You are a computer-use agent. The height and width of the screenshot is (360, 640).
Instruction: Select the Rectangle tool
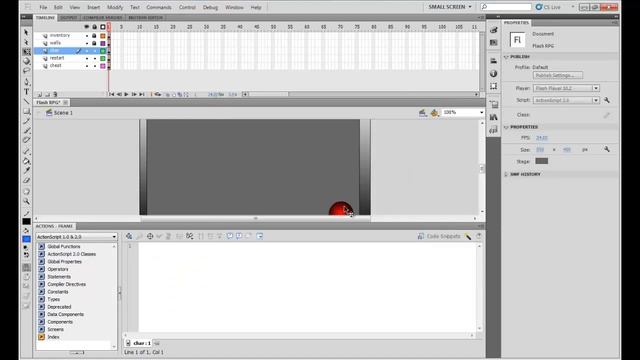(27, 111)
